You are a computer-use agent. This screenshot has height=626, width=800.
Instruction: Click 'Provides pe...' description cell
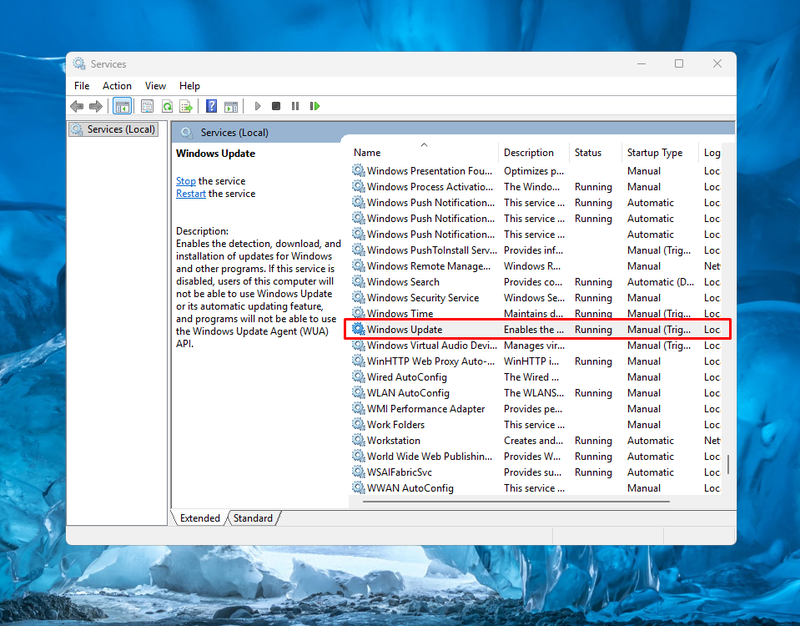[533, 409]
